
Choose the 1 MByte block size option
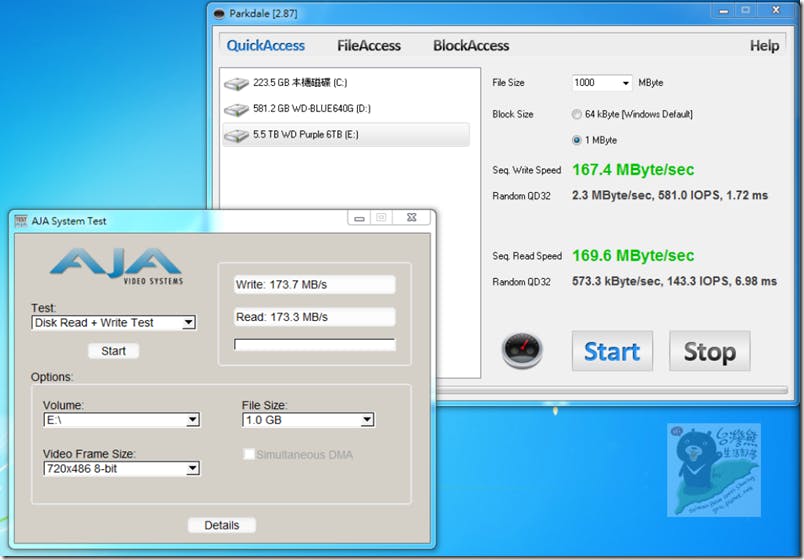coord(577,140)
